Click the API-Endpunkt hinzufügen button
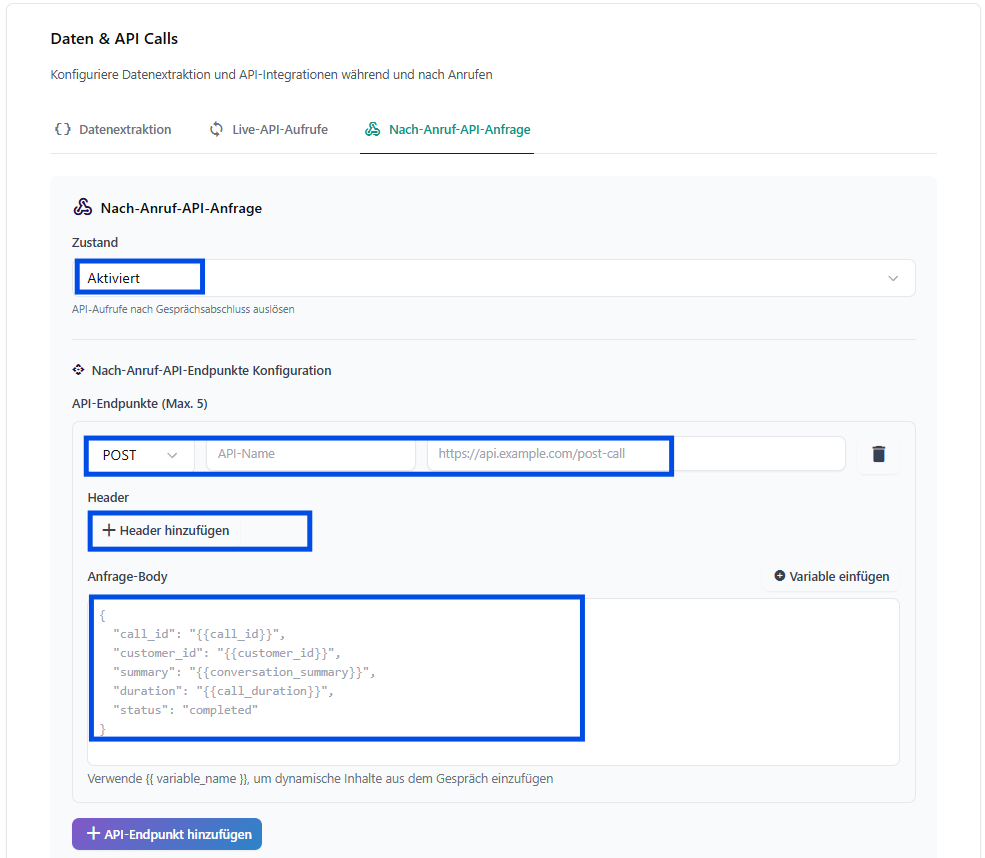 [x=167, y=834]
